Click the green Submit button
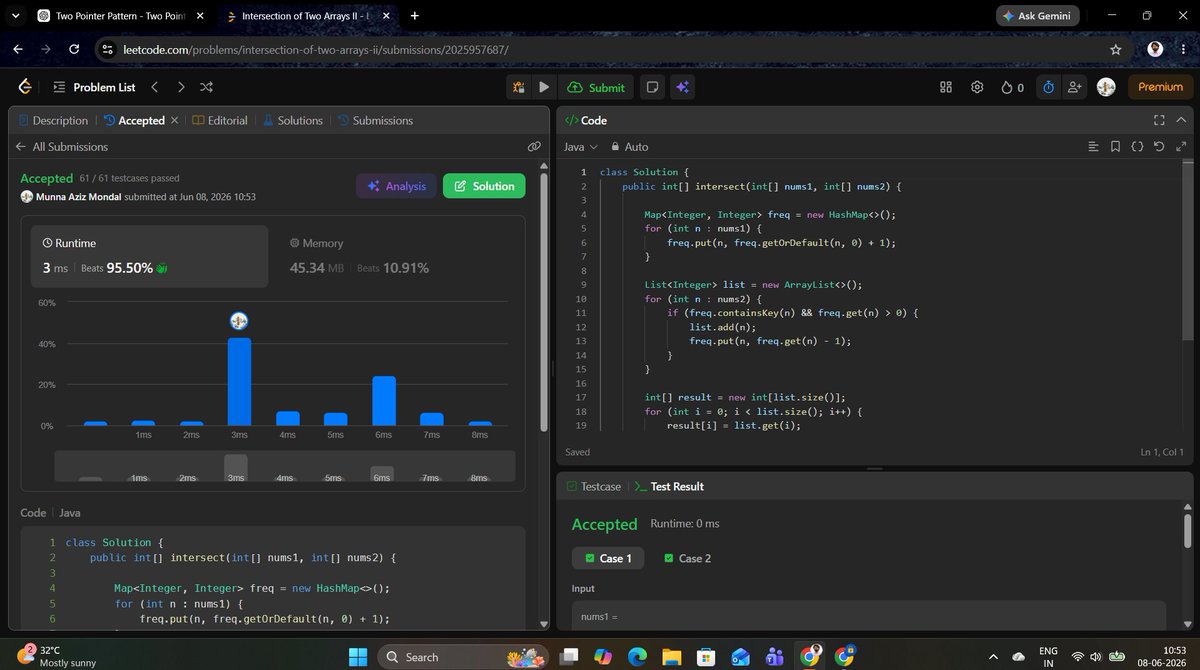This screenshot has height=670, width=1200. pyautogui.click(x=596, y=87)
